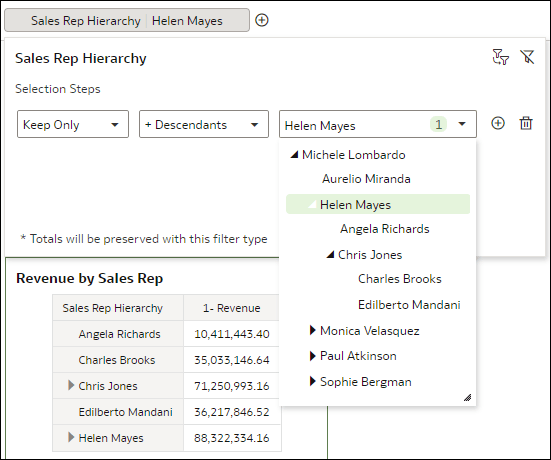This screenshot has width=551, height=460.
Task: Choose Edilberto Mandani in the dropdown list
Action: [409, 305]
